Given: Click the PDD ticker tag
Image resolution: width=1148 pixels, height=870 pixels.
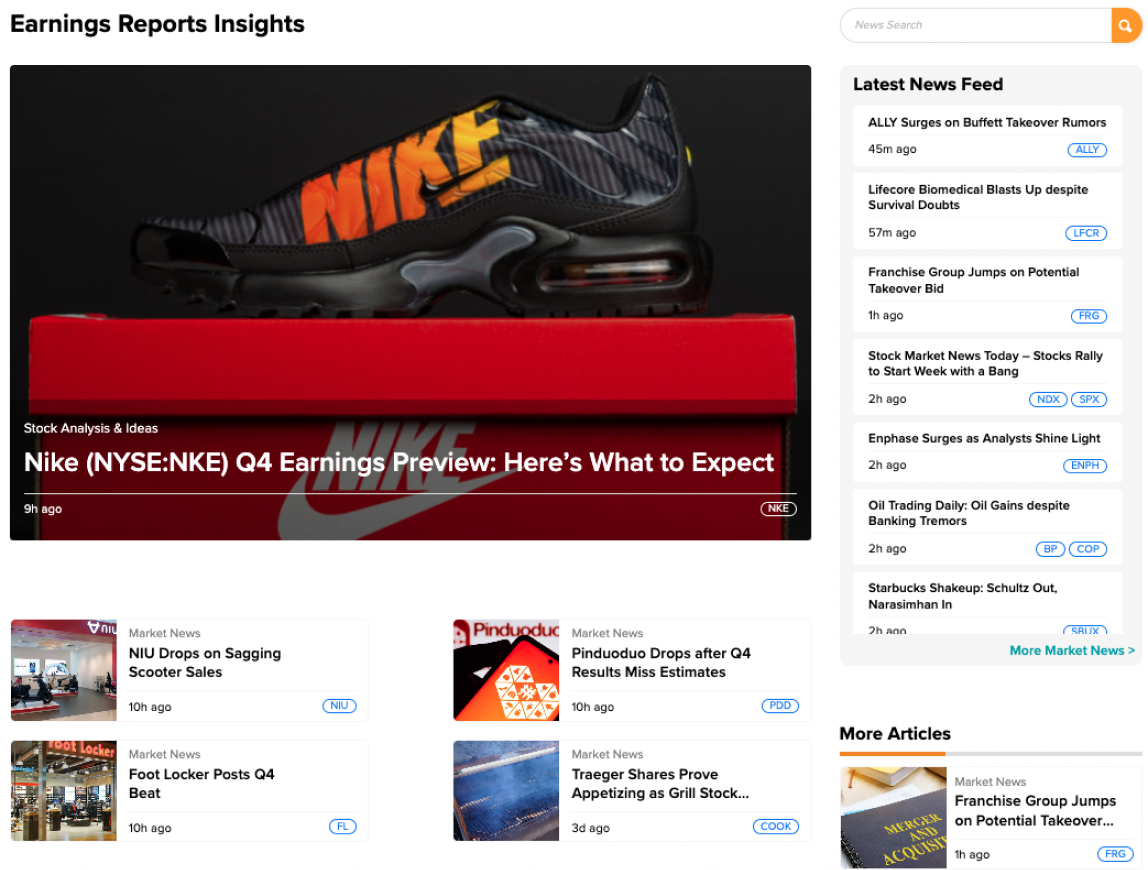Looking at the screenshot, I should pos(780,706).
